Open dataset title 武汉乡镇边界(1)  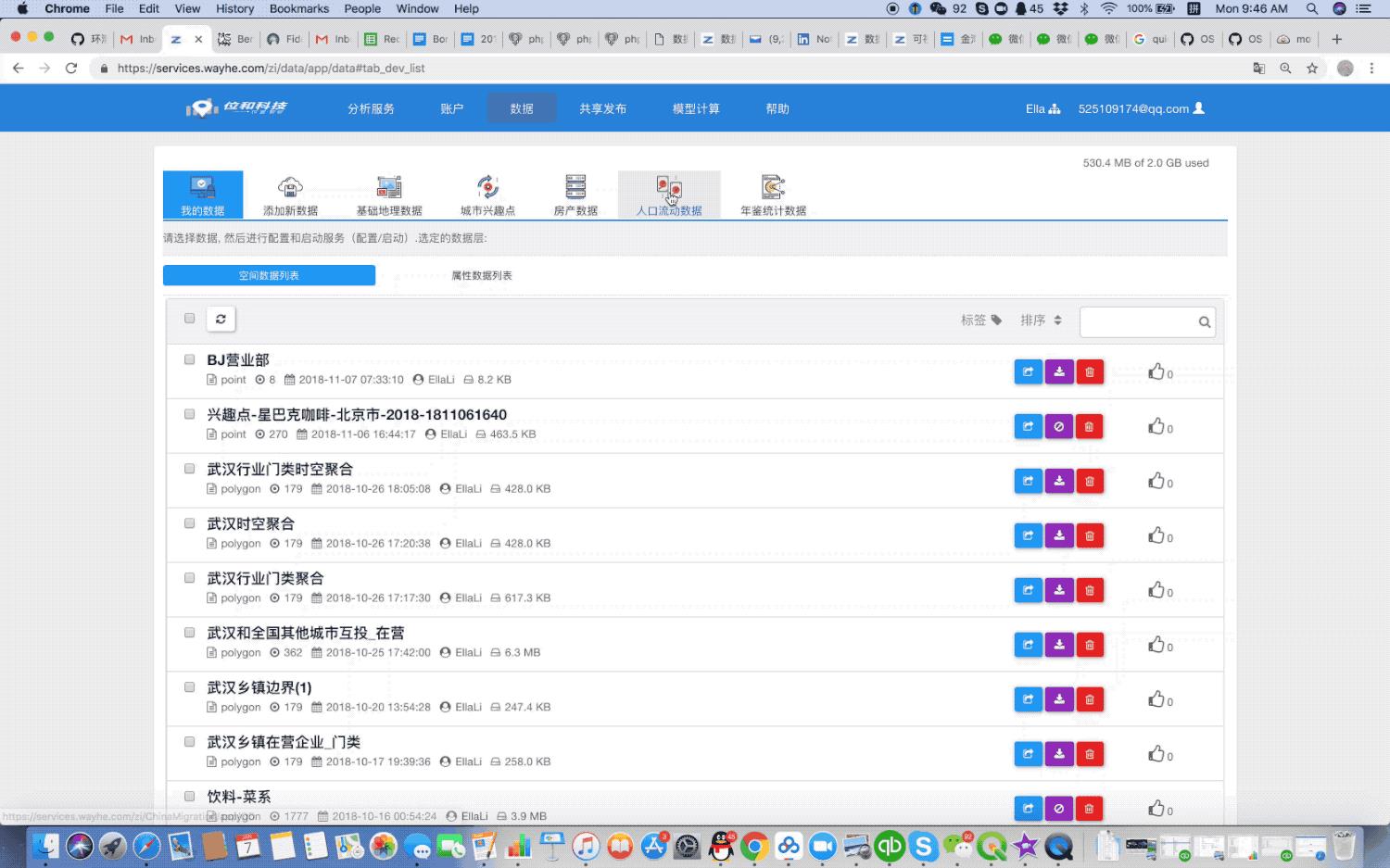coord(259,687)
